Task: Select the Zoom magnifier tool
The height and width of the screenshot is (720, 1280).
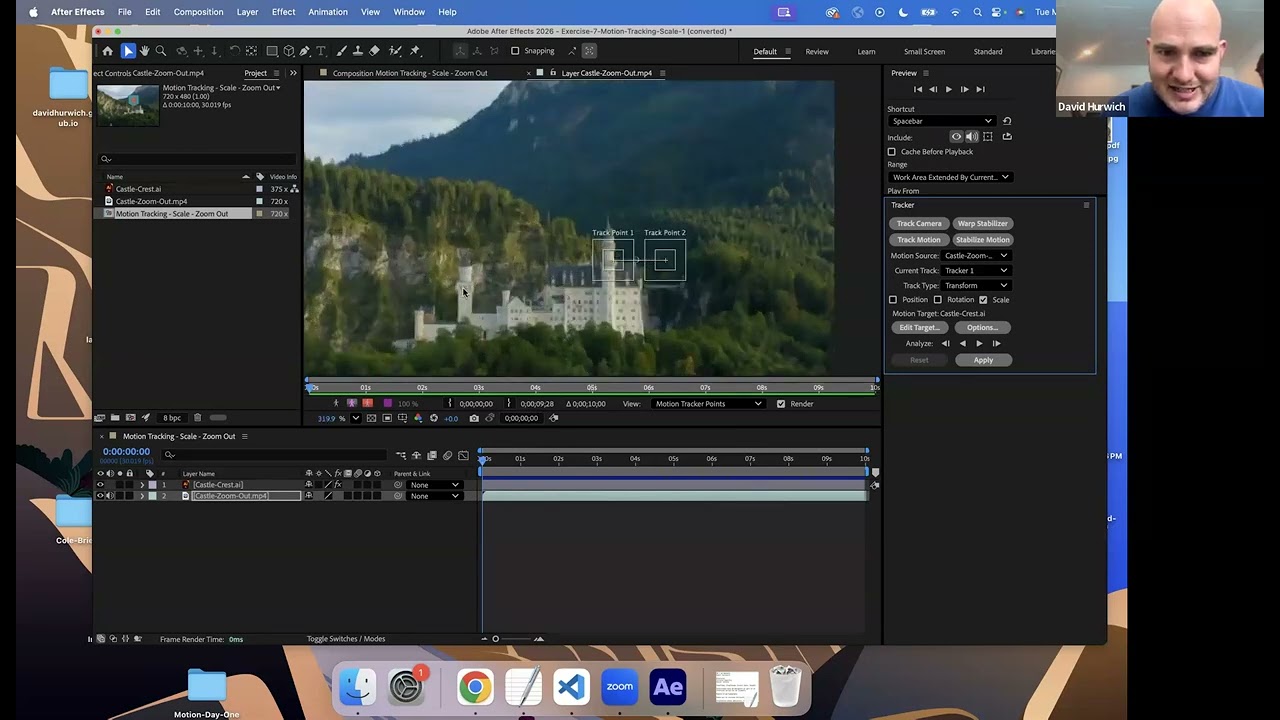Action: 162,51
